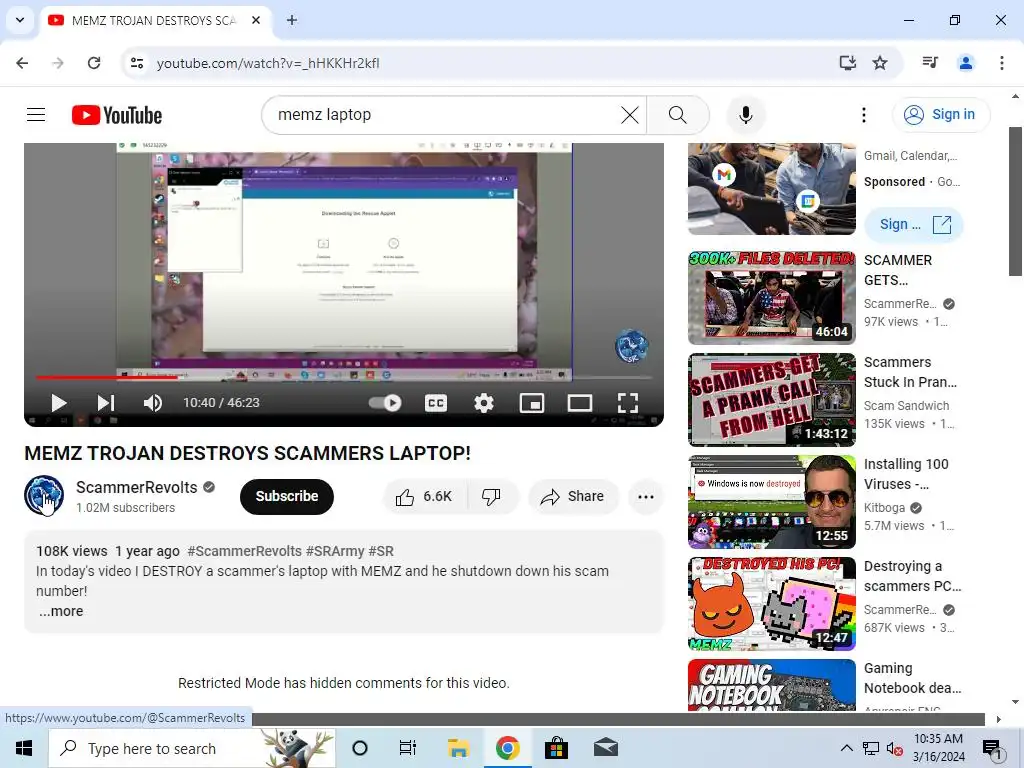Open #SR hashtag link
1024x768 pixels.
tap(381, 551)
